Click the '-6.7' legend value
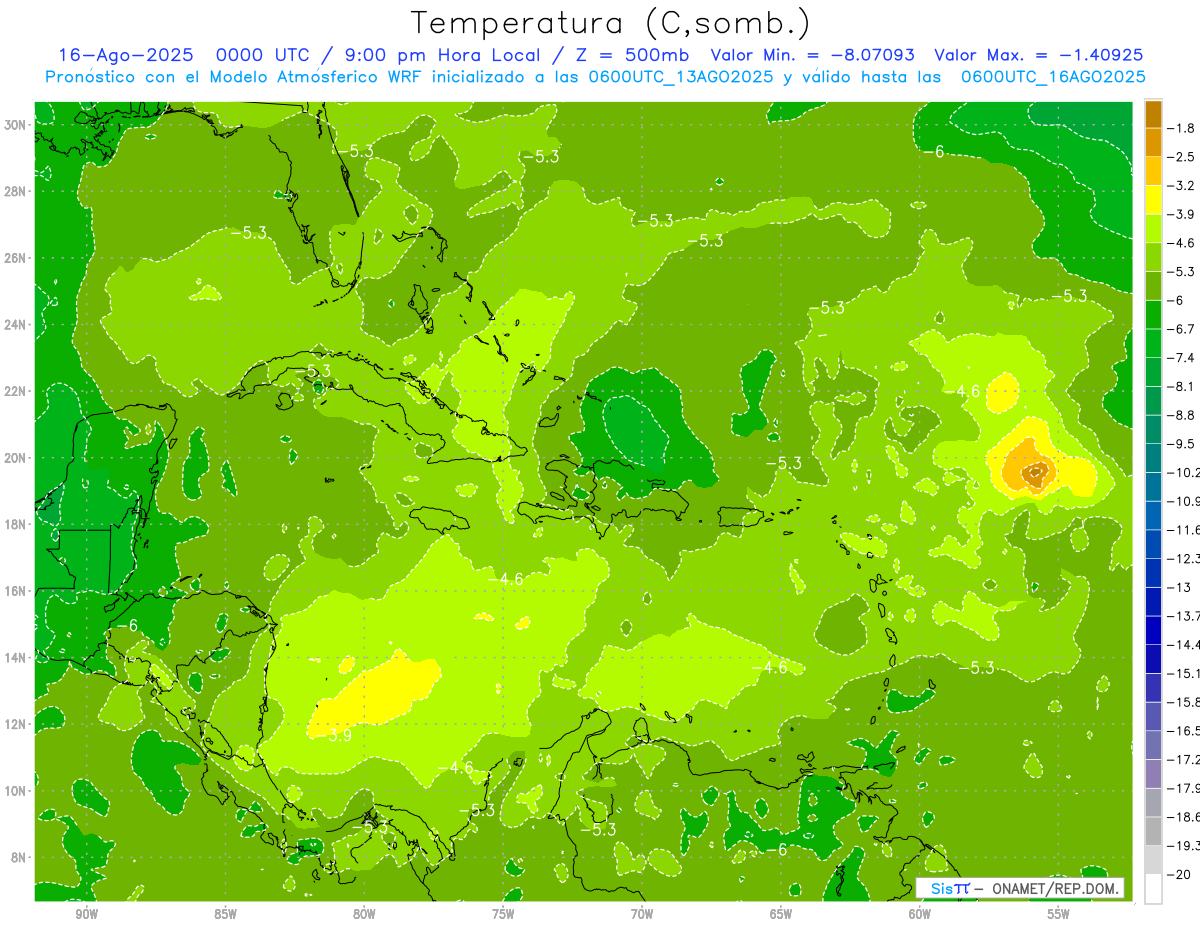 point(1181,329)
